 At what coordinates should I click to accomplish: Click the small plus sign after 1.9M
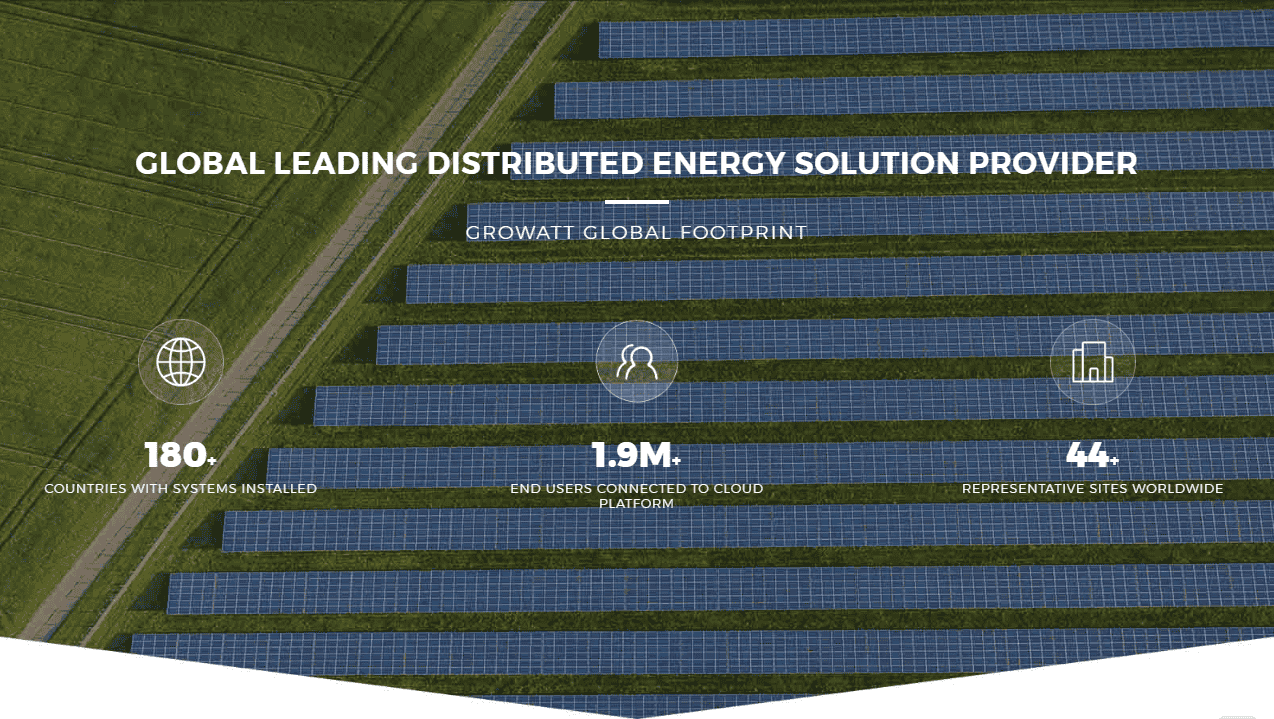(x=677, y=460)
